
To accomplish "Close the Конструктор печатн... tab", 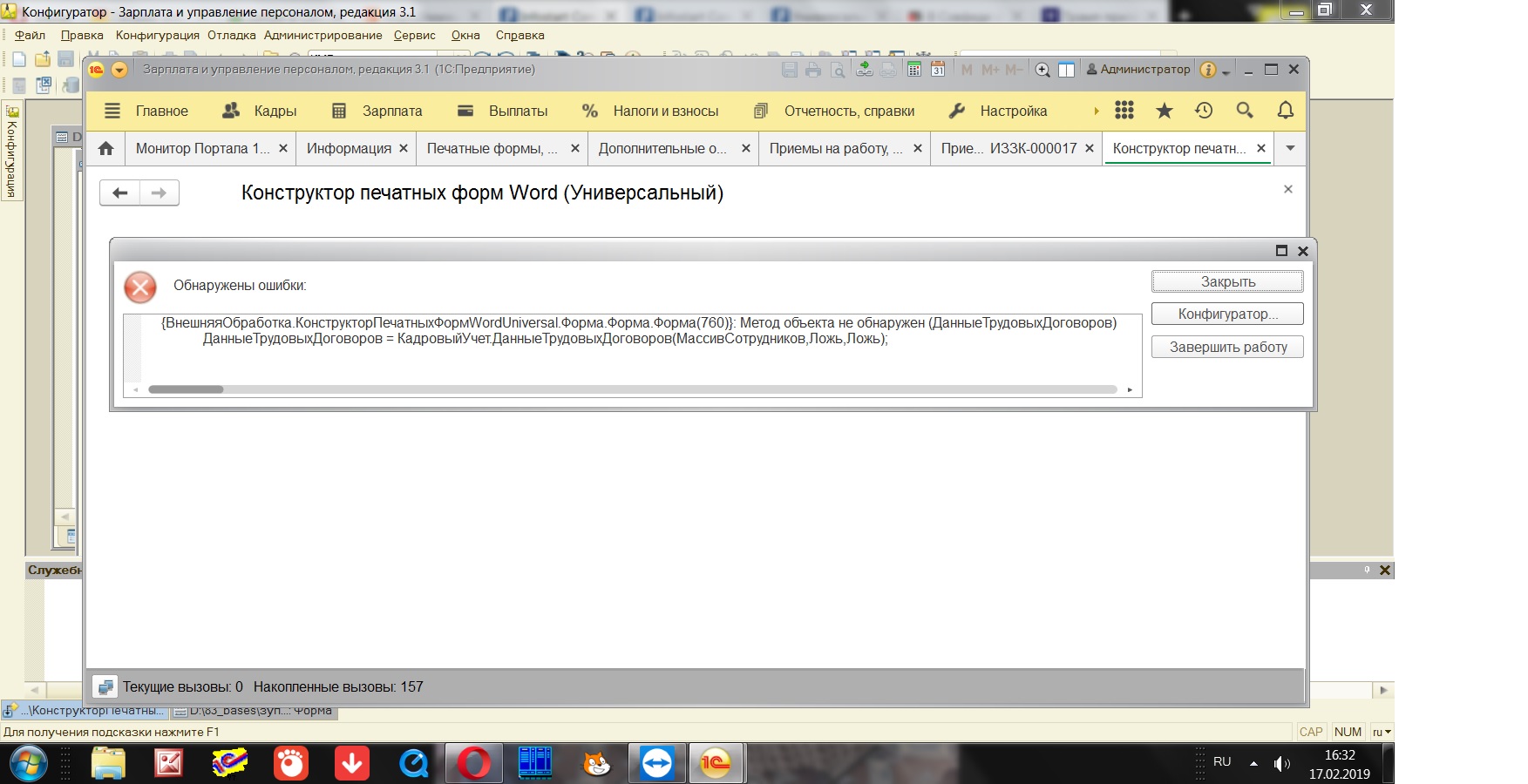I will pos(1261,148).
